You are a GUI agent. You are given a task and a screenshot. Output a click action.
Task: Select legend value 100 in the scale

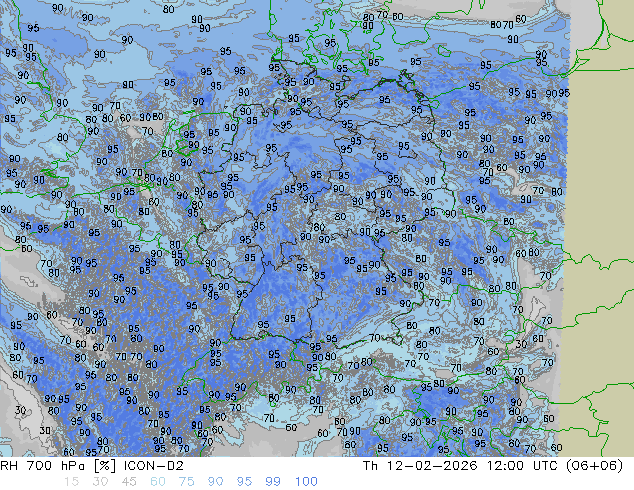306,482
